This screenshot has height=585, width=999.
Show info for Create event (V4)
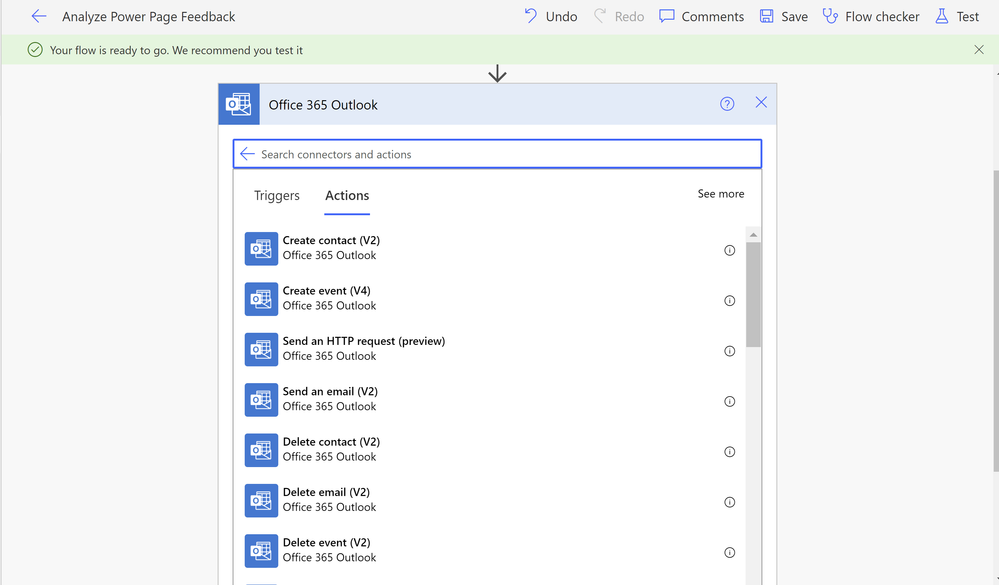pos(729,301)
